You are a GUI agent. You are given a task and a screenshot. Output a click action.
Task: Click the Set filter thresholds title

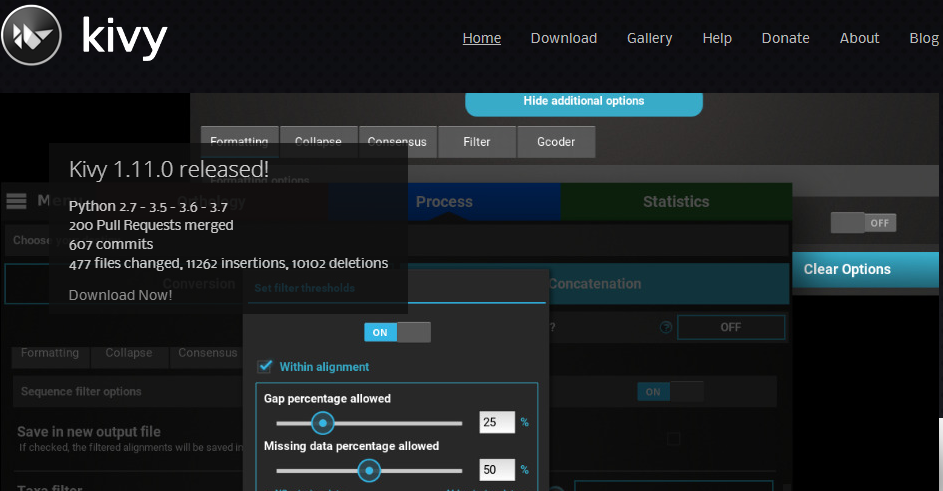304,288
